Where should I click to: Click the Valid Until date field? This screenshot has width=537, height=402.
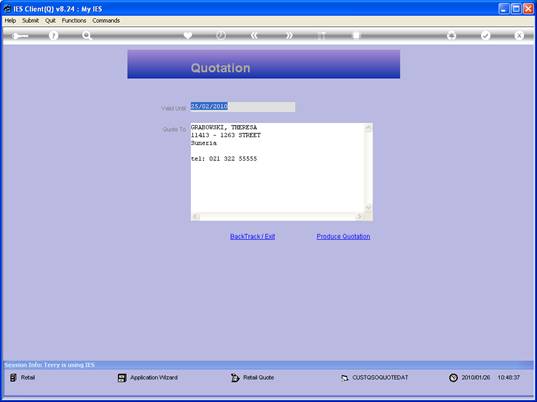tap(242, 106)
